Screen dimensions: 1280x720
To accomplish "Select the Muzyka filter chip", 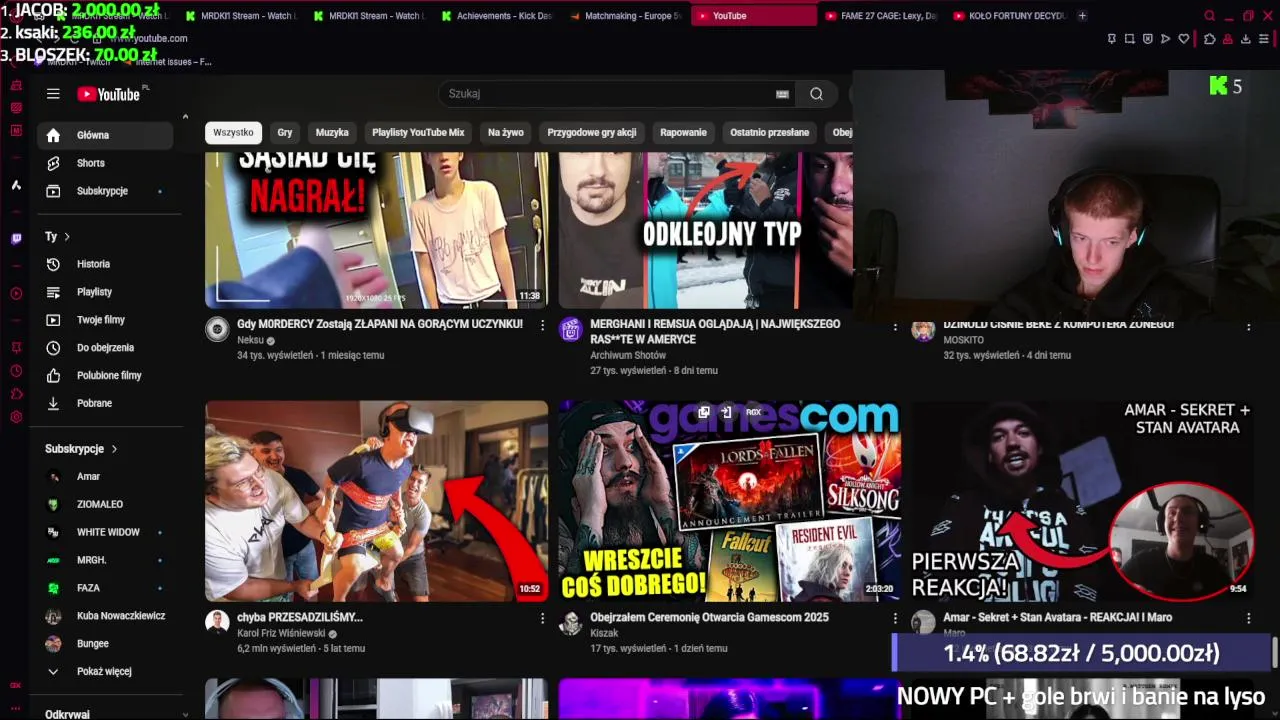I will pyautogui.click(x=332, y=132).
